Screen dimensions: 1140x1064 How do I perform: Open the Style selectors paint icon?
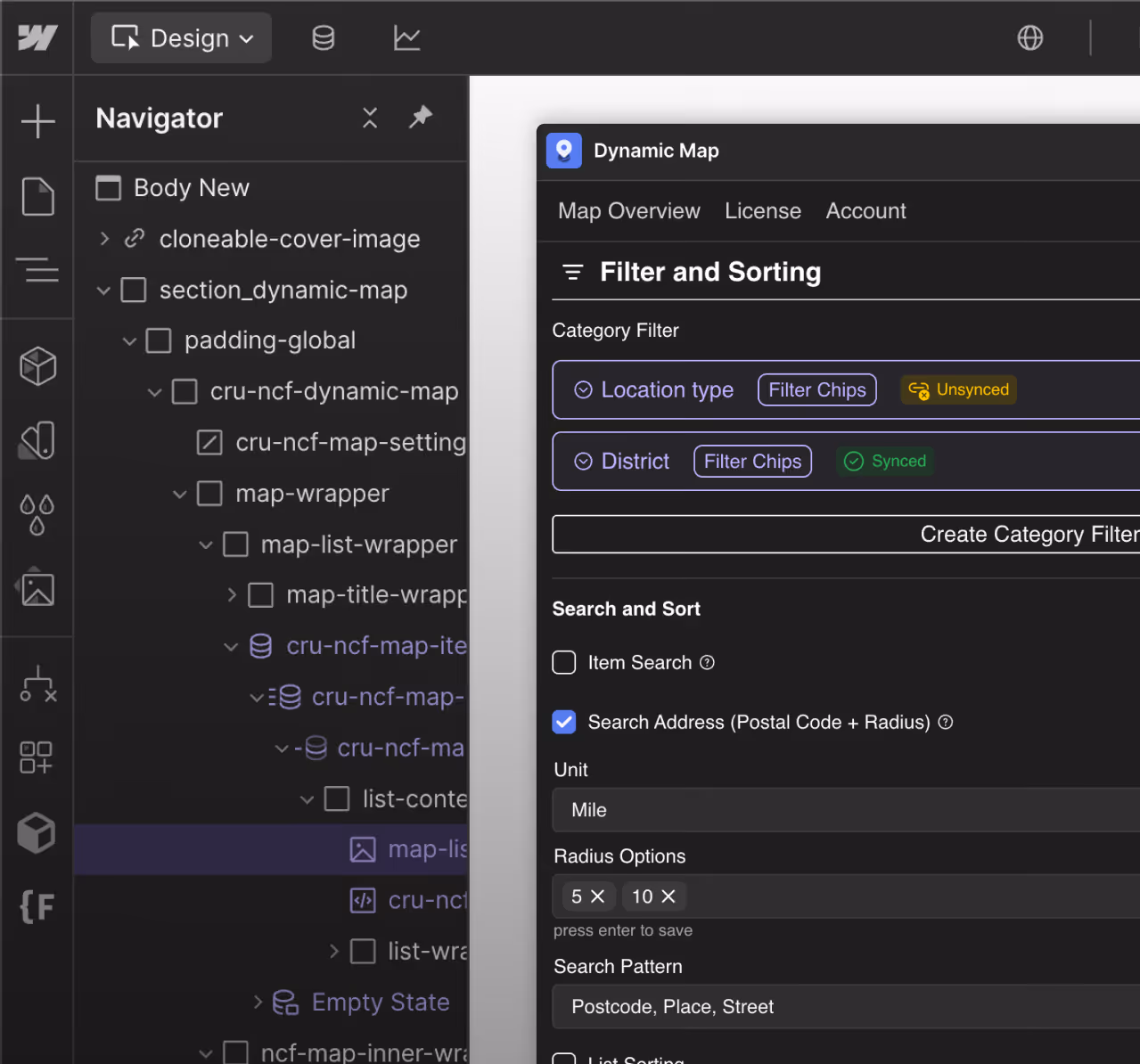tap(37, 440)
